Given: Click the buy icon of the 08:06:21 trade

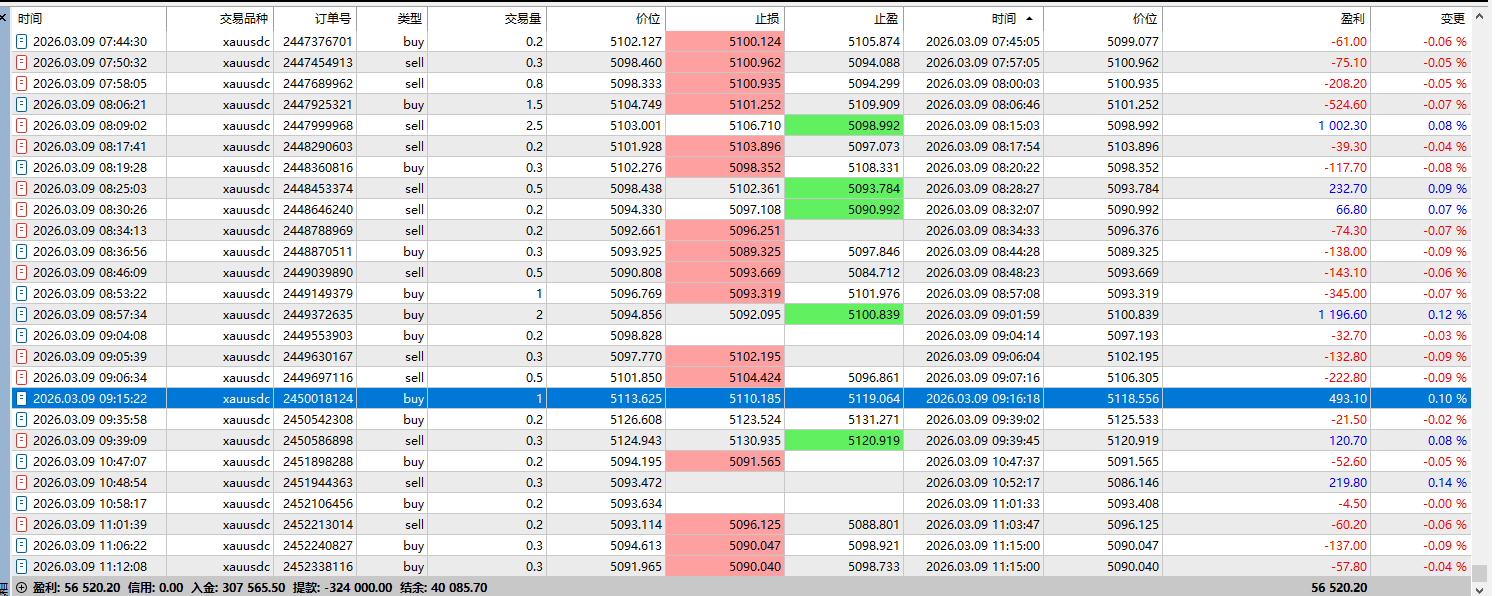Looking at the screenshot, I should [x=22, y=104].
